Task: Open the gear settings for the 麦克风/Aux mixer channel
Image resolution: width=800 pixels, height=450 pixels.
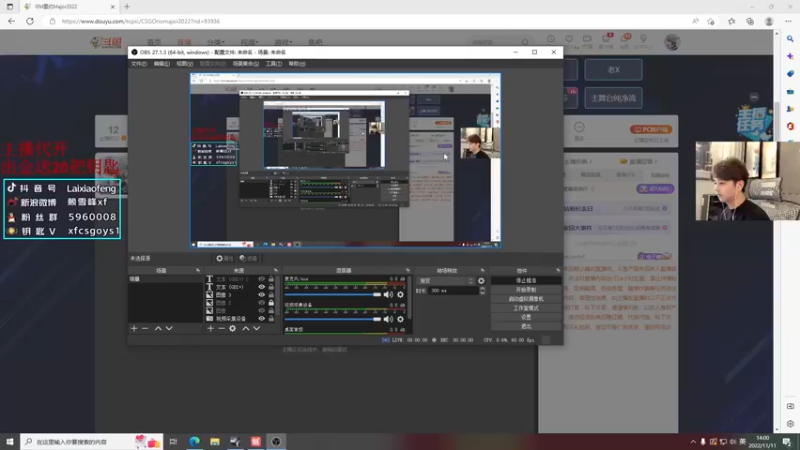Action: click(401, 294)
